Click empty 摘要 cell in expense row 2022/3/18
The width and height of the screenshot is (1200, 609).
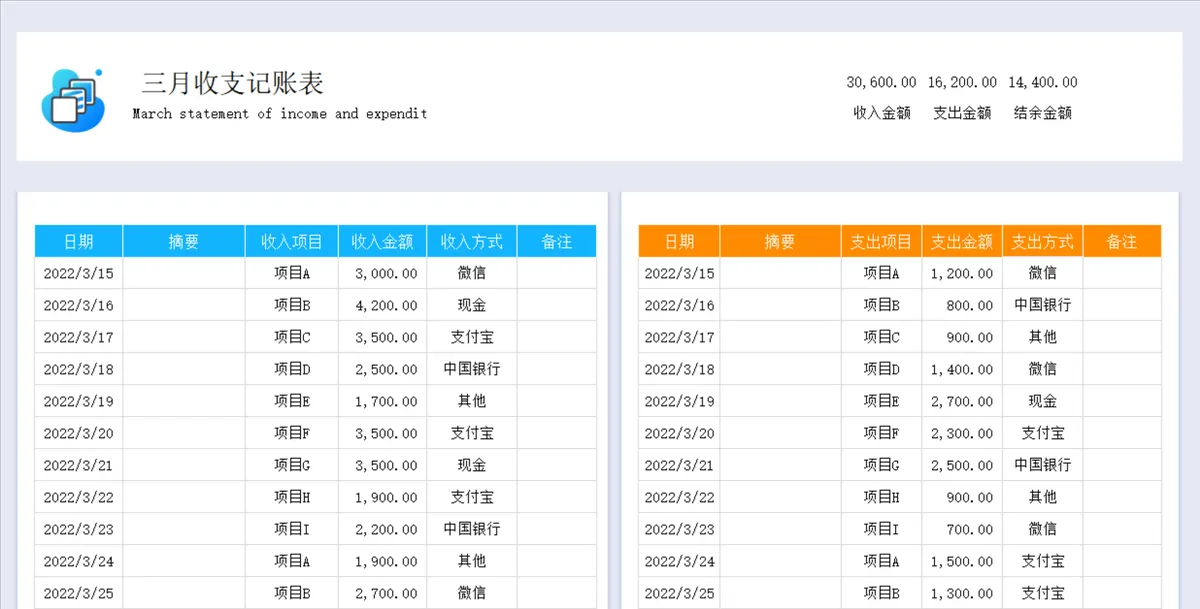(780, 369)
